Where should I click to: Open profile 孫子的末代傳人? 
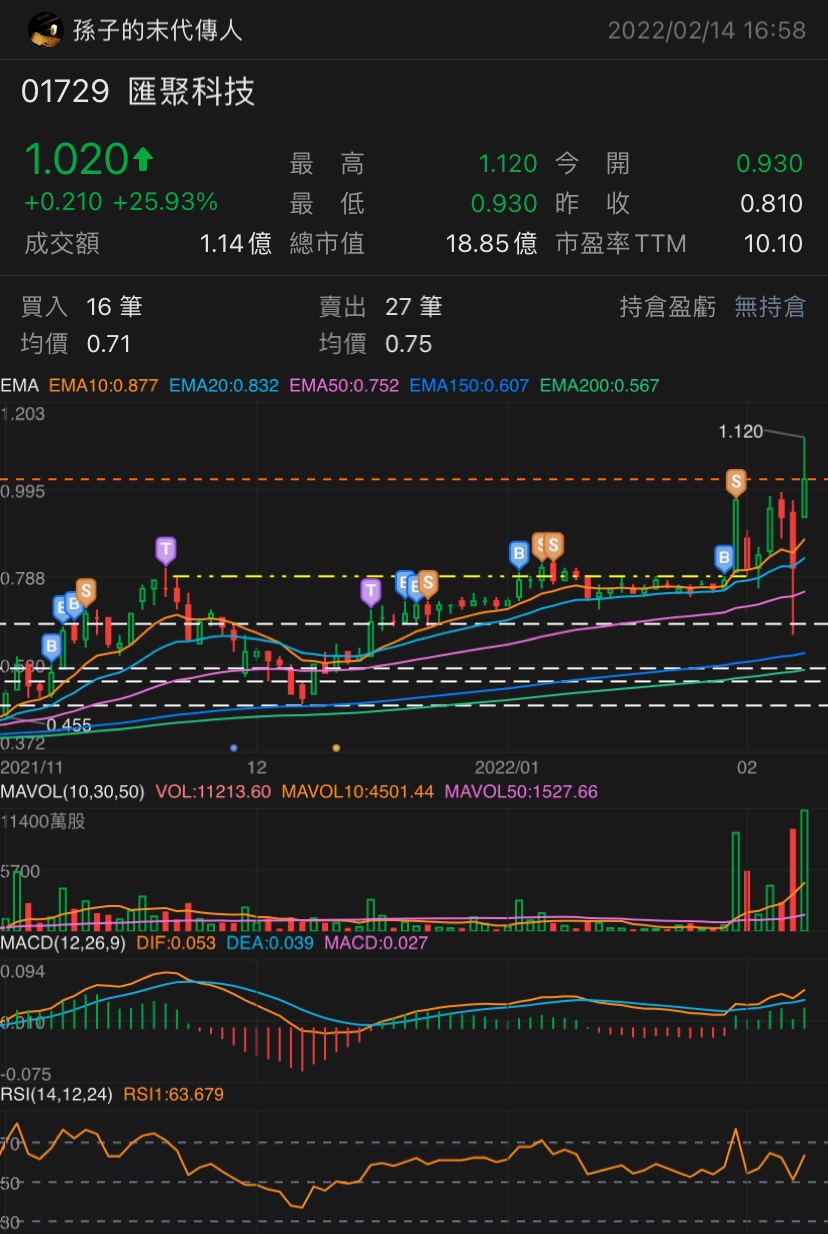[158, 31]
